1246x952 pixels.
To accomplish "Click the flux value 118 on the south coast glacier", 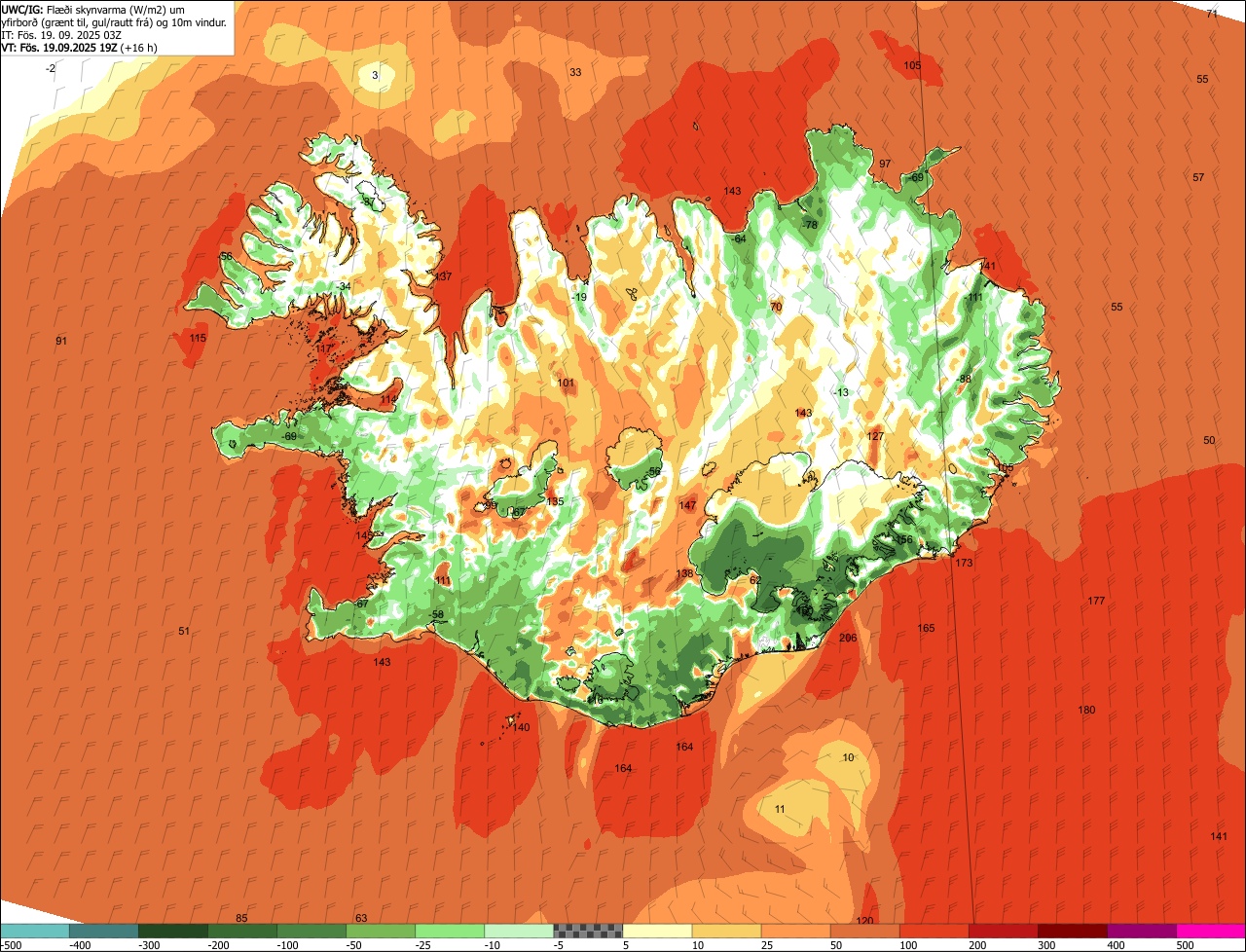I will (595, 700).
